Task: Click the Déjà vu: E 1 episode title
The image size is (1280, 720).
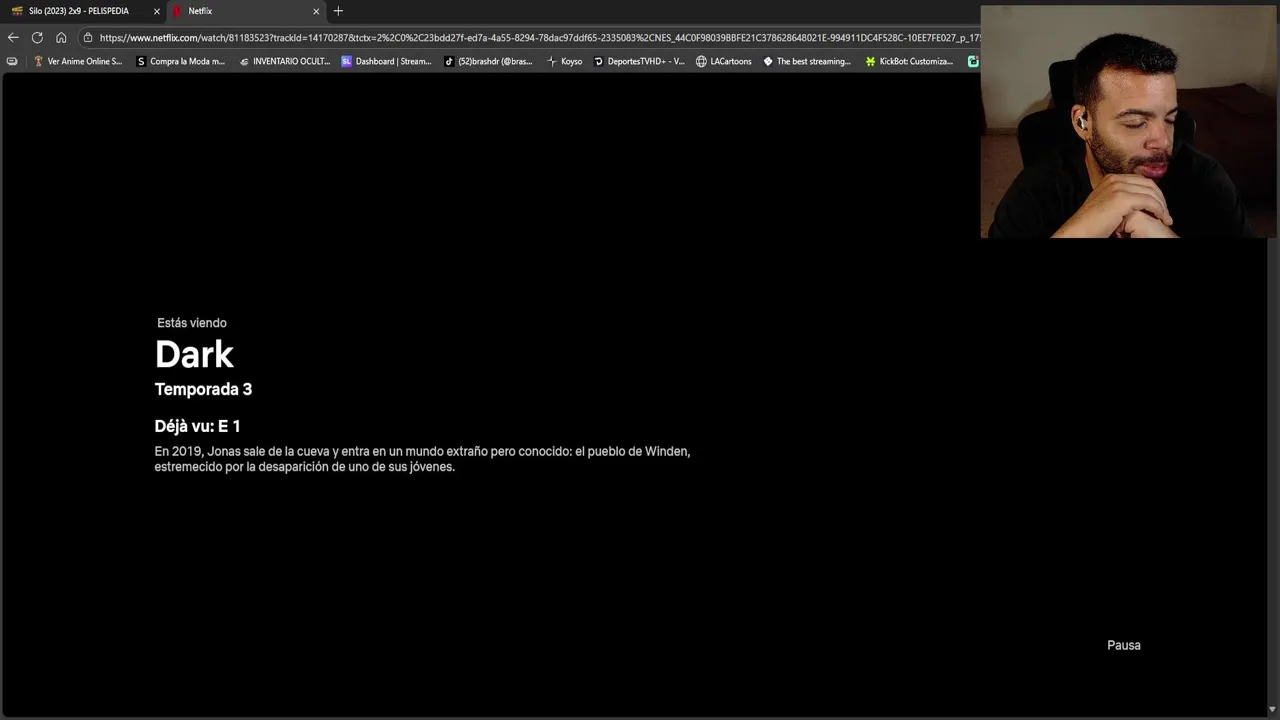Action: (197, 426)
